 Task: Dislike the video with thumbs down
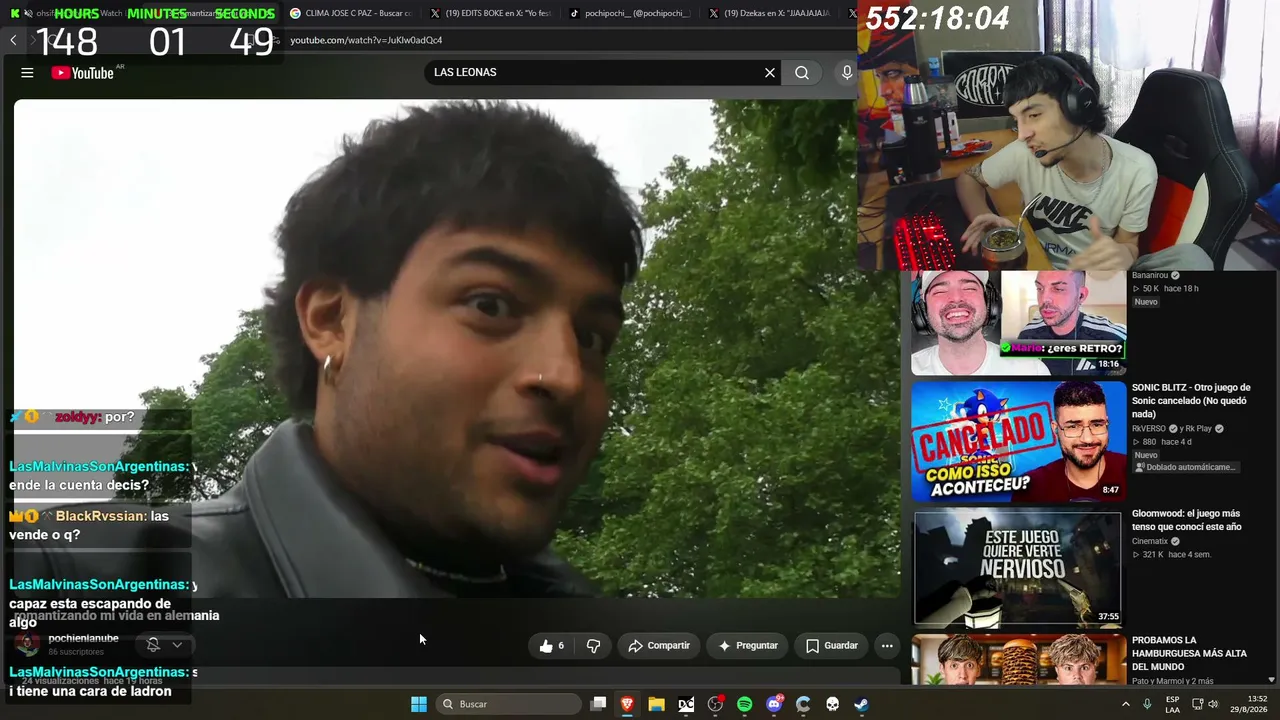593,646
